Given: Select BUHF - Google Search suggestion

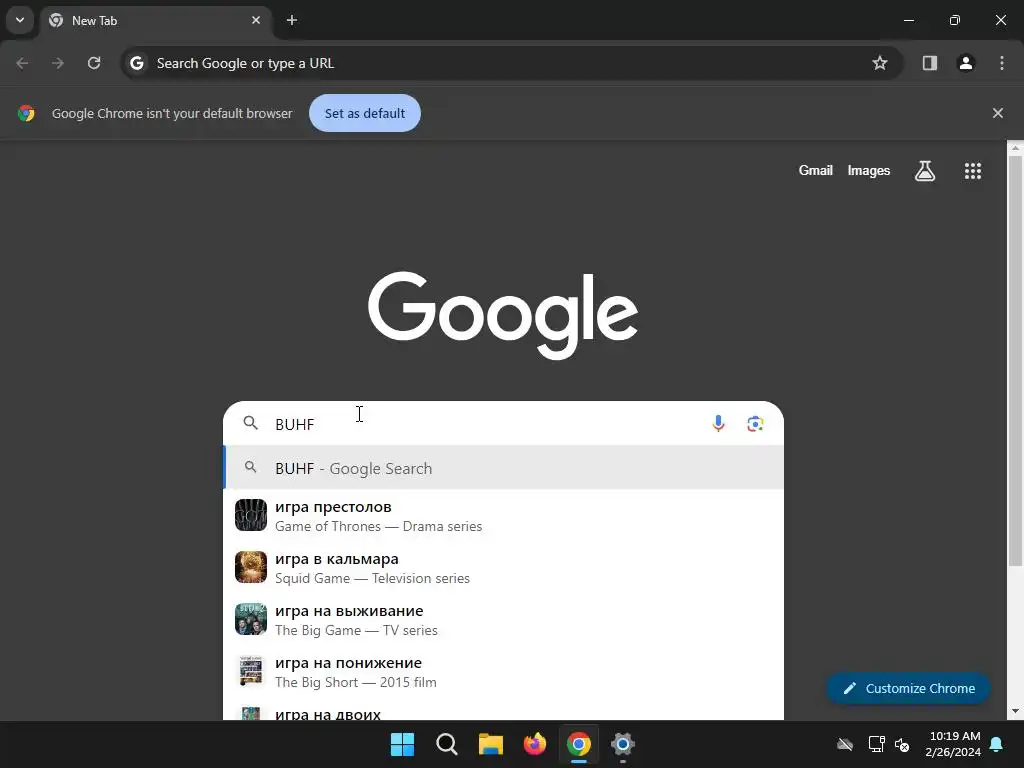Looking at the screenshot, I should [504, 468].
